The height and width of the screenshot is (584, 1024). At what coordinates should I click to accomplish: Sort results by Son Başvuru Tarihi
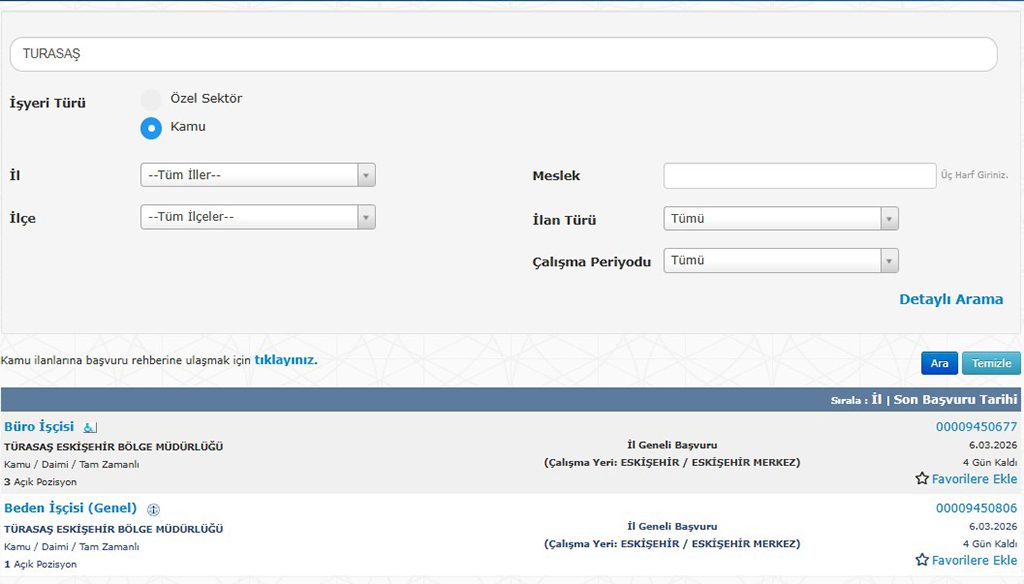pyautogui.click(x=955, y=400)
